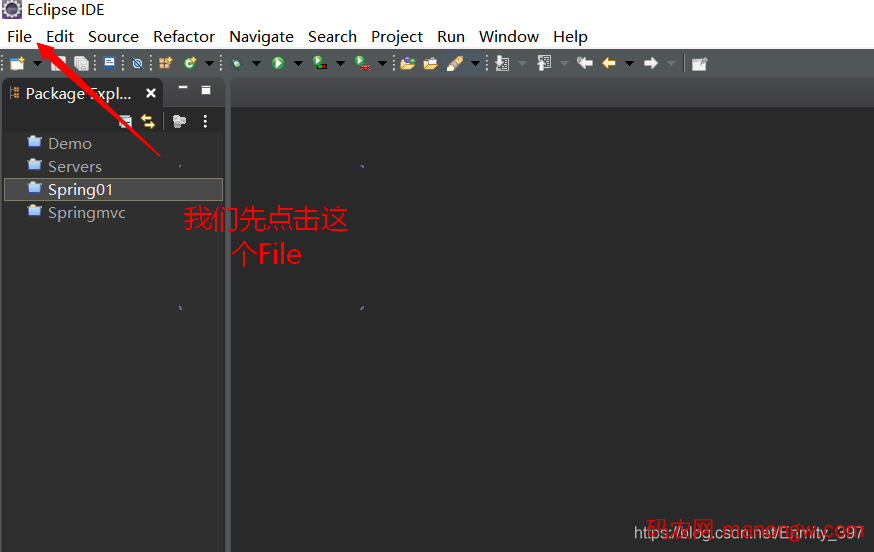Open the Source menu

point(113,37)
